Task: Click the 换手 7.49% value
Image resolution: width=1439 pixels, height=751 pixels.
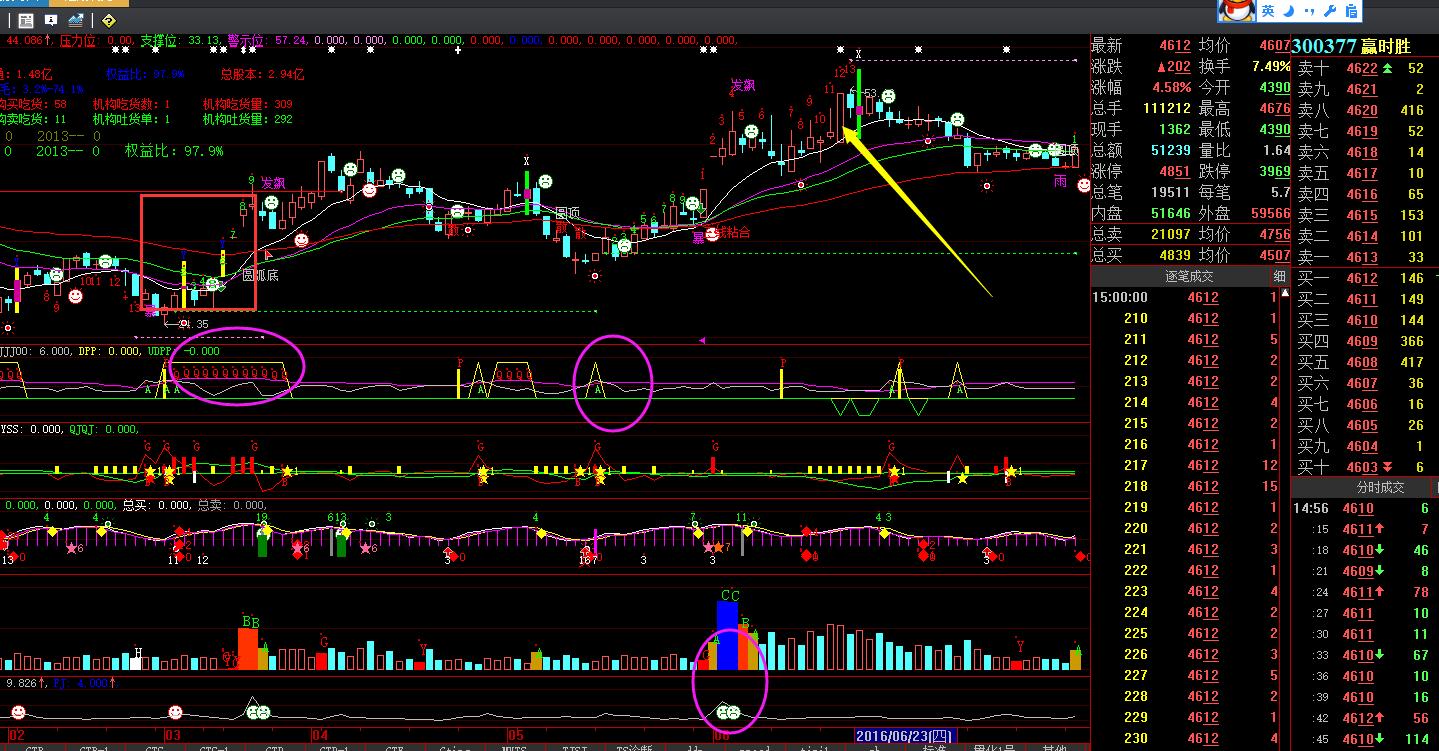Action: (1271, 67)
